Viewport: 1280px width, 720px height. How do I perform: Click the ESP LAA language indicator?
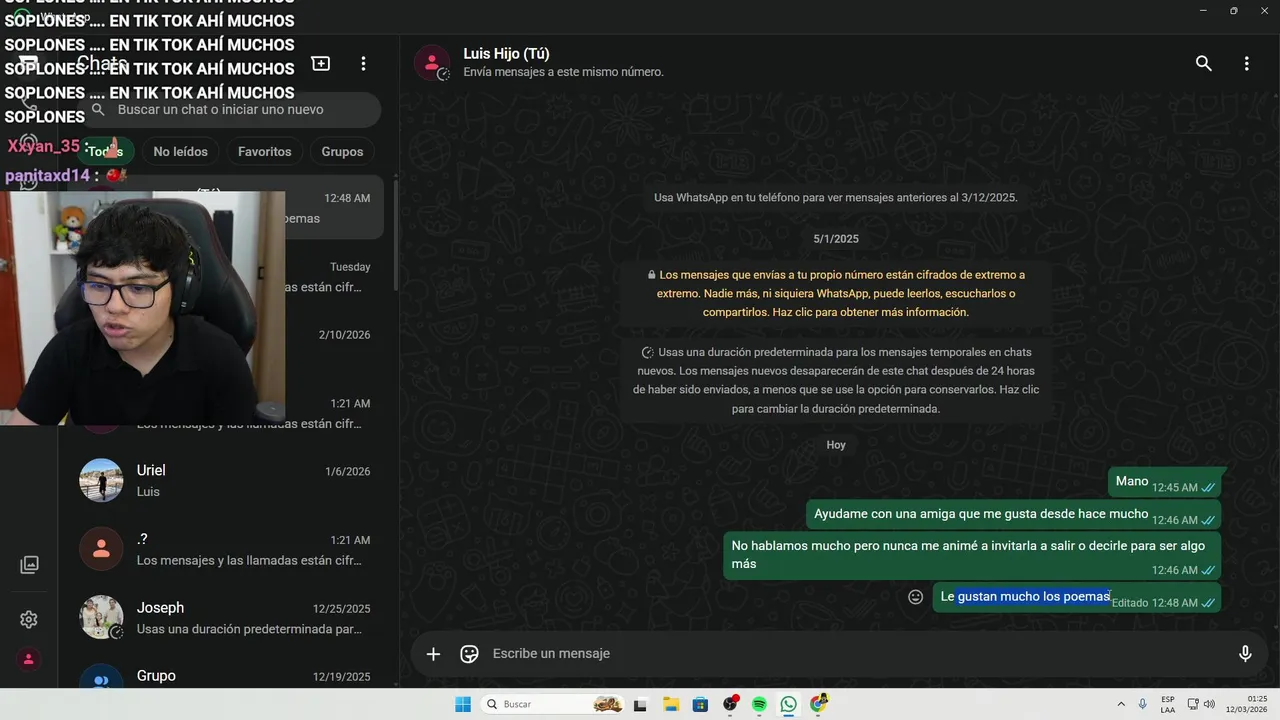(x=1168, y=704)
